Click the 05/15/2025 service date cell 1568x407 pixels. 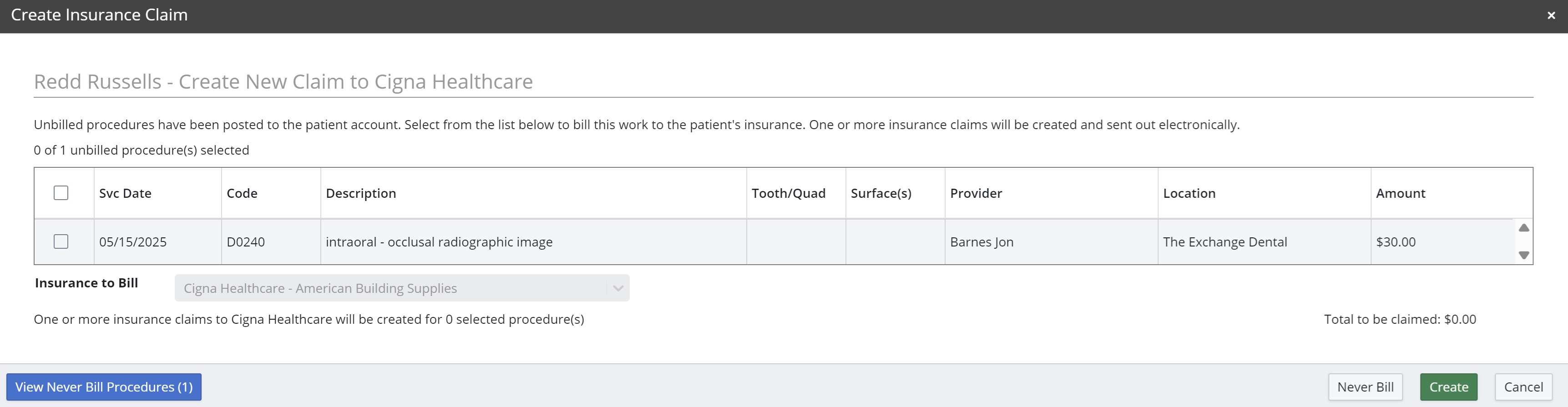click(133, 242)
